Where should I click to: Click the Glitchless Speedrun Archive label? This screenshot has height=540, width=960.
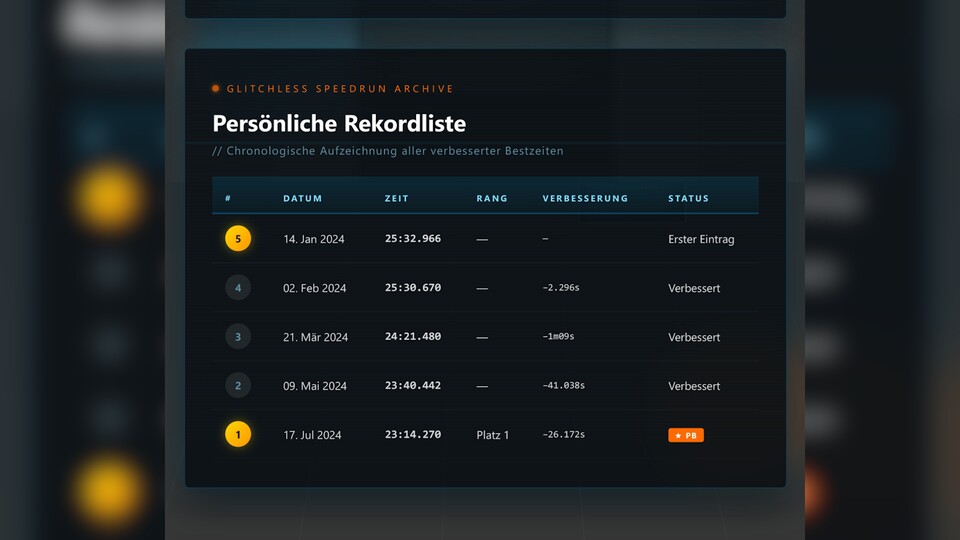coord(340,89)
